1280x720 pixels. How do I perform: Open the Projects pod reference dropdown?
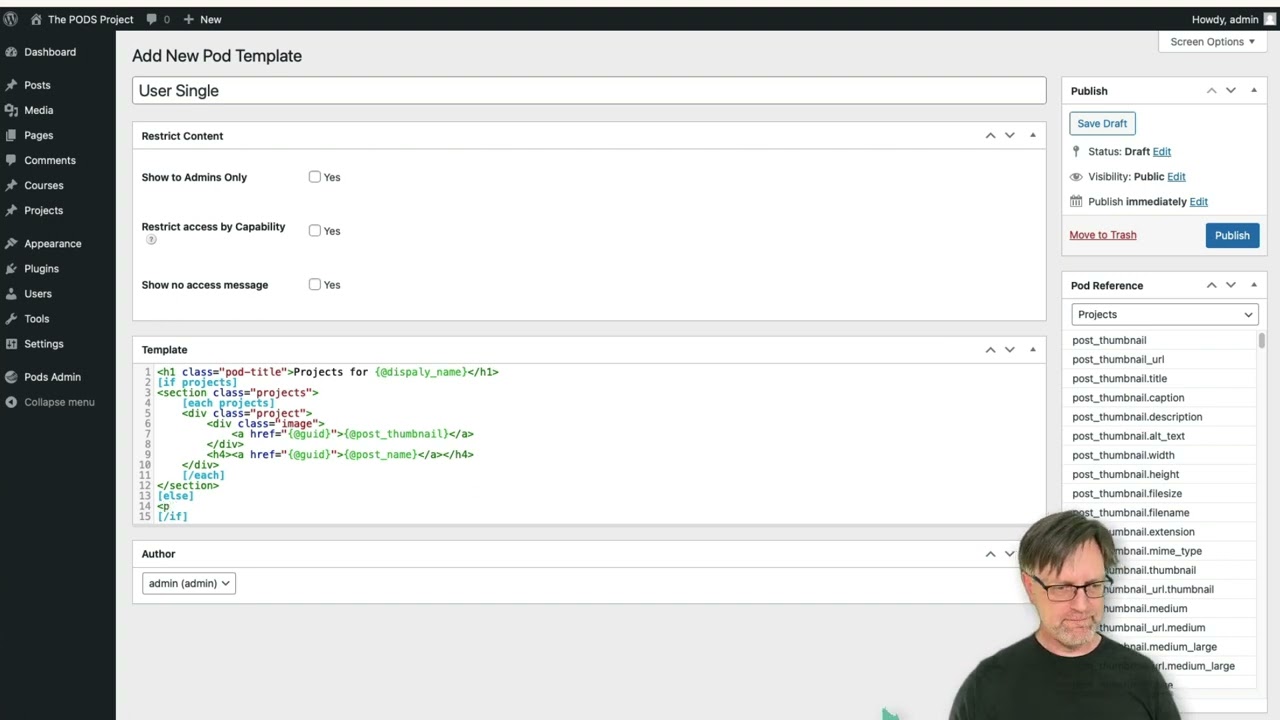(1165, 314)
